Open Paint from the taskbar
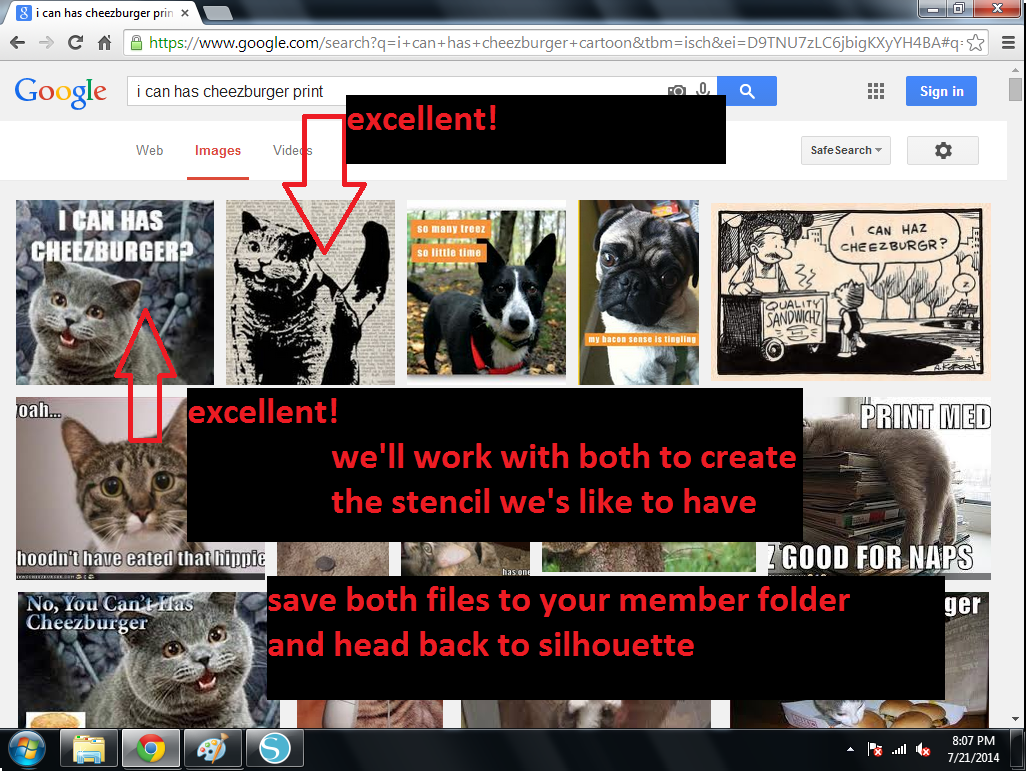 point(212,749)
